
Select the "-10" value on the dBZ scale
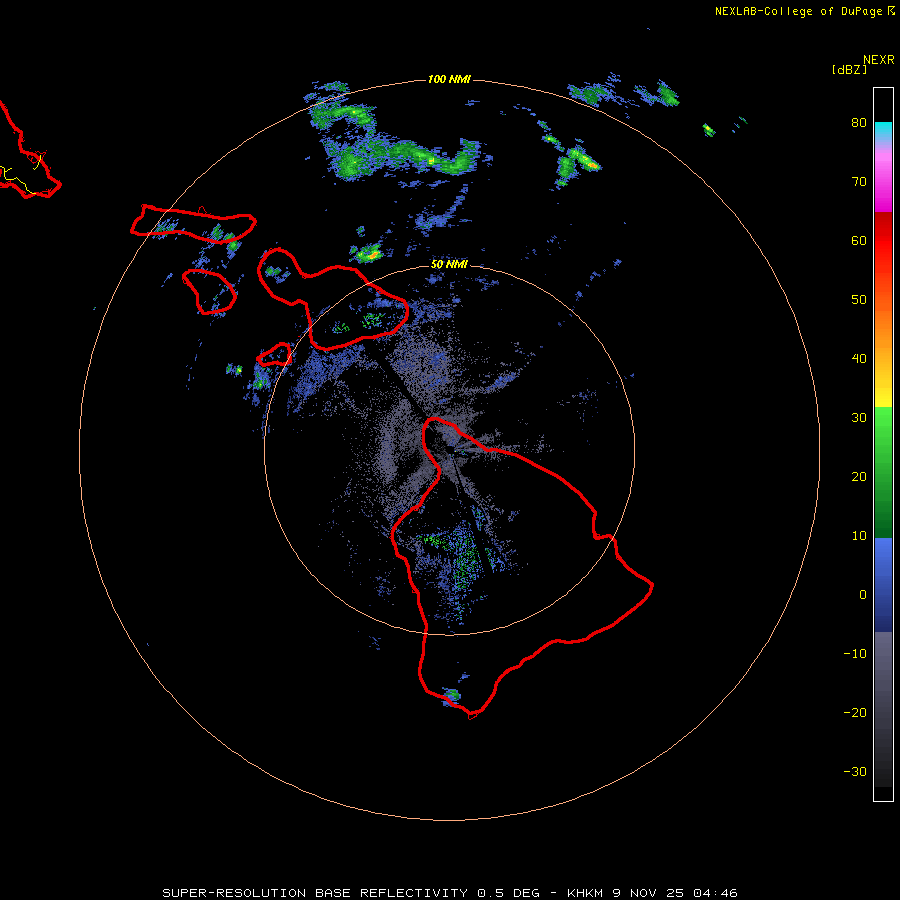pyautogui.click(x=855, y=654)
